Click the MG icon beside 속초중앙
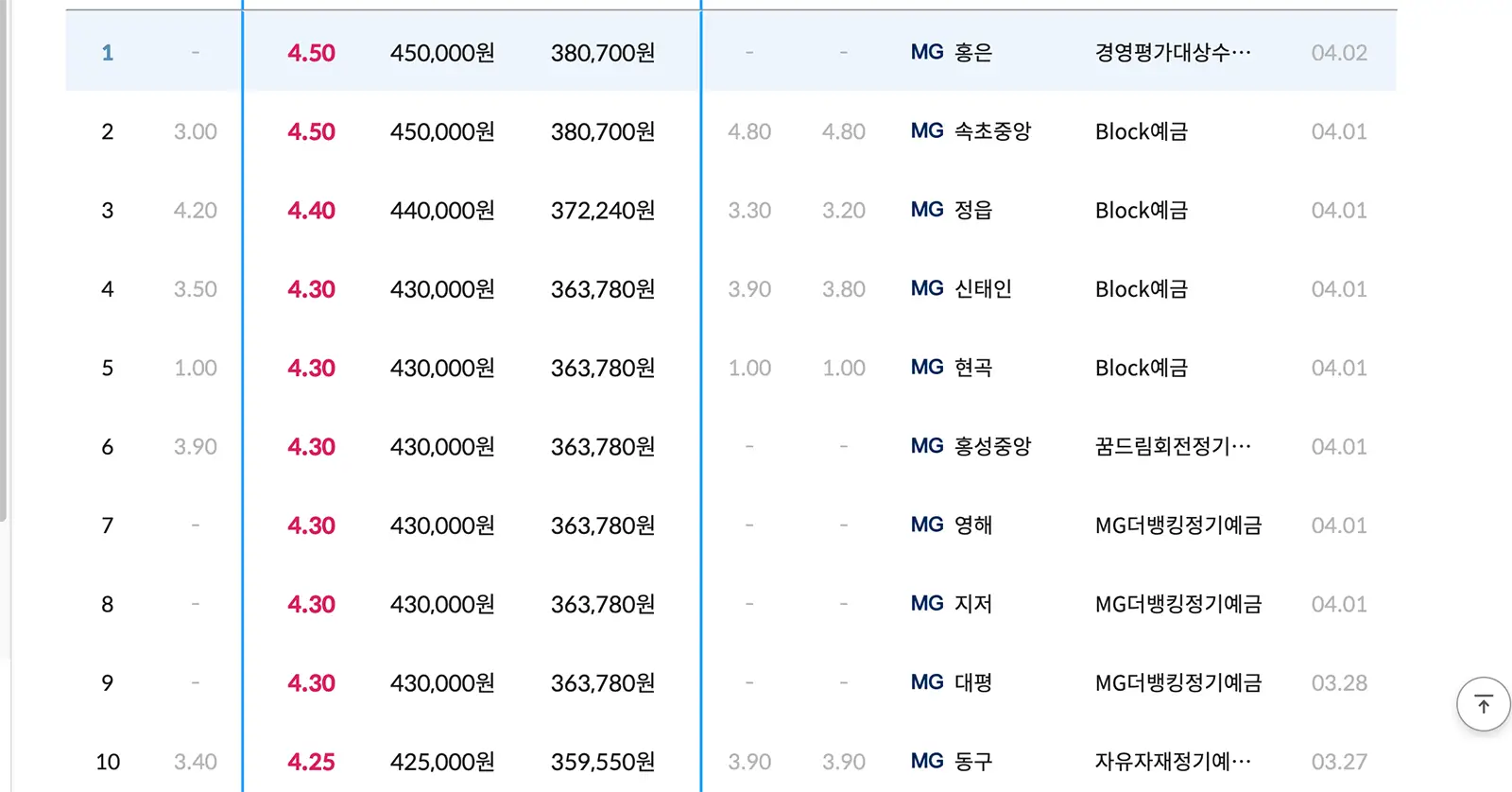The height and width of the screenshot is (792, 1512). point(924,131)
